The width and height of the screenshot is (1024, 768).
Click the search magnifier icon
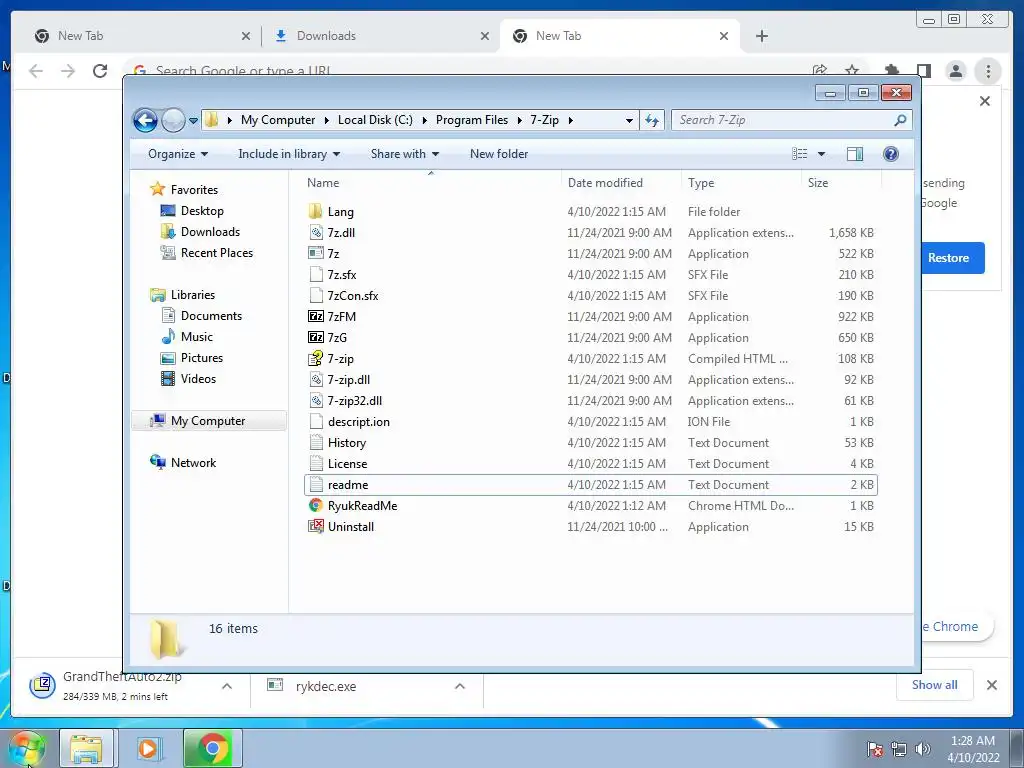tap(901, 120)
